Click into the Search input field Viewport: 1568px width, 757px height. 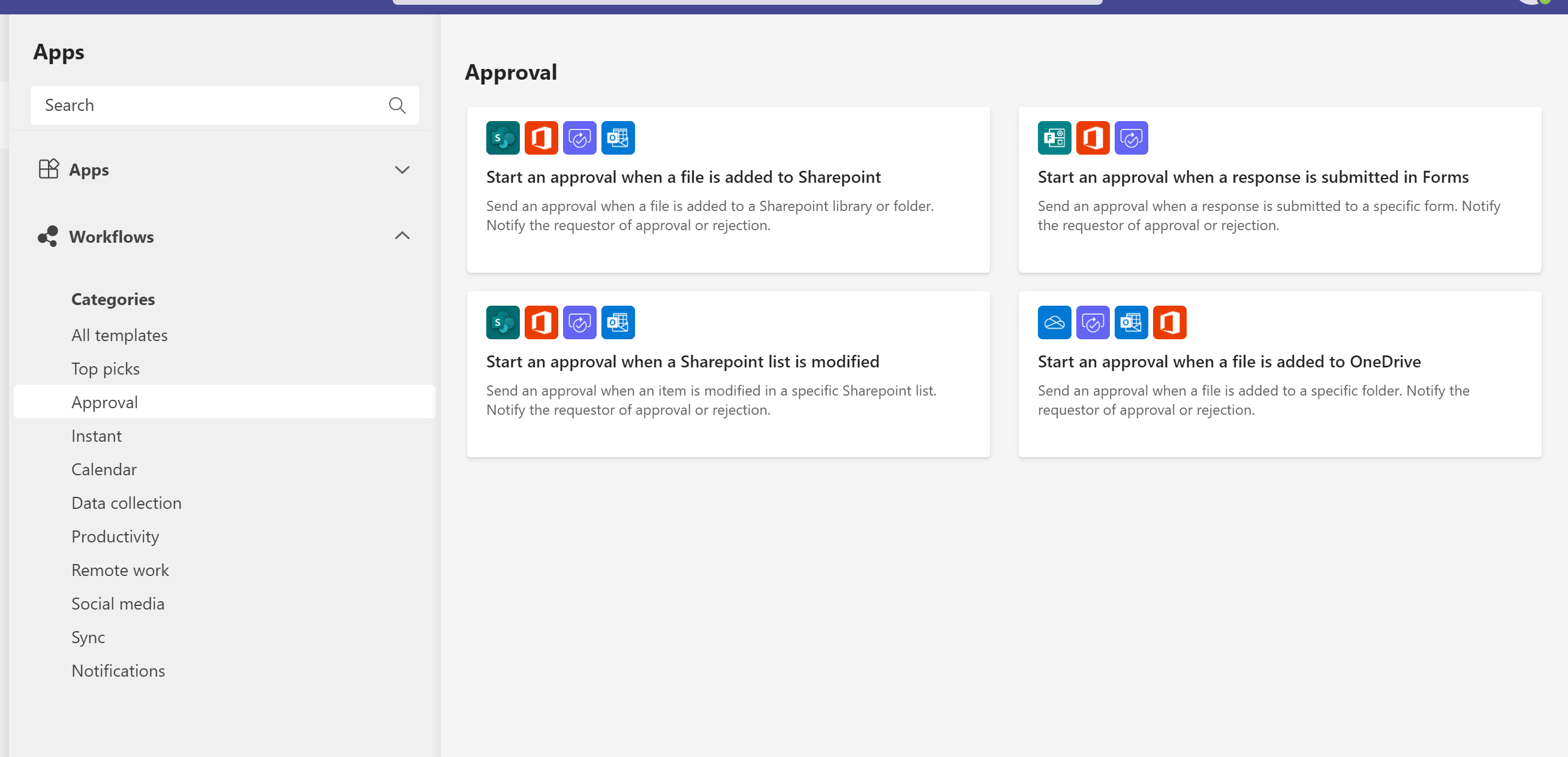tap(207, 105)
